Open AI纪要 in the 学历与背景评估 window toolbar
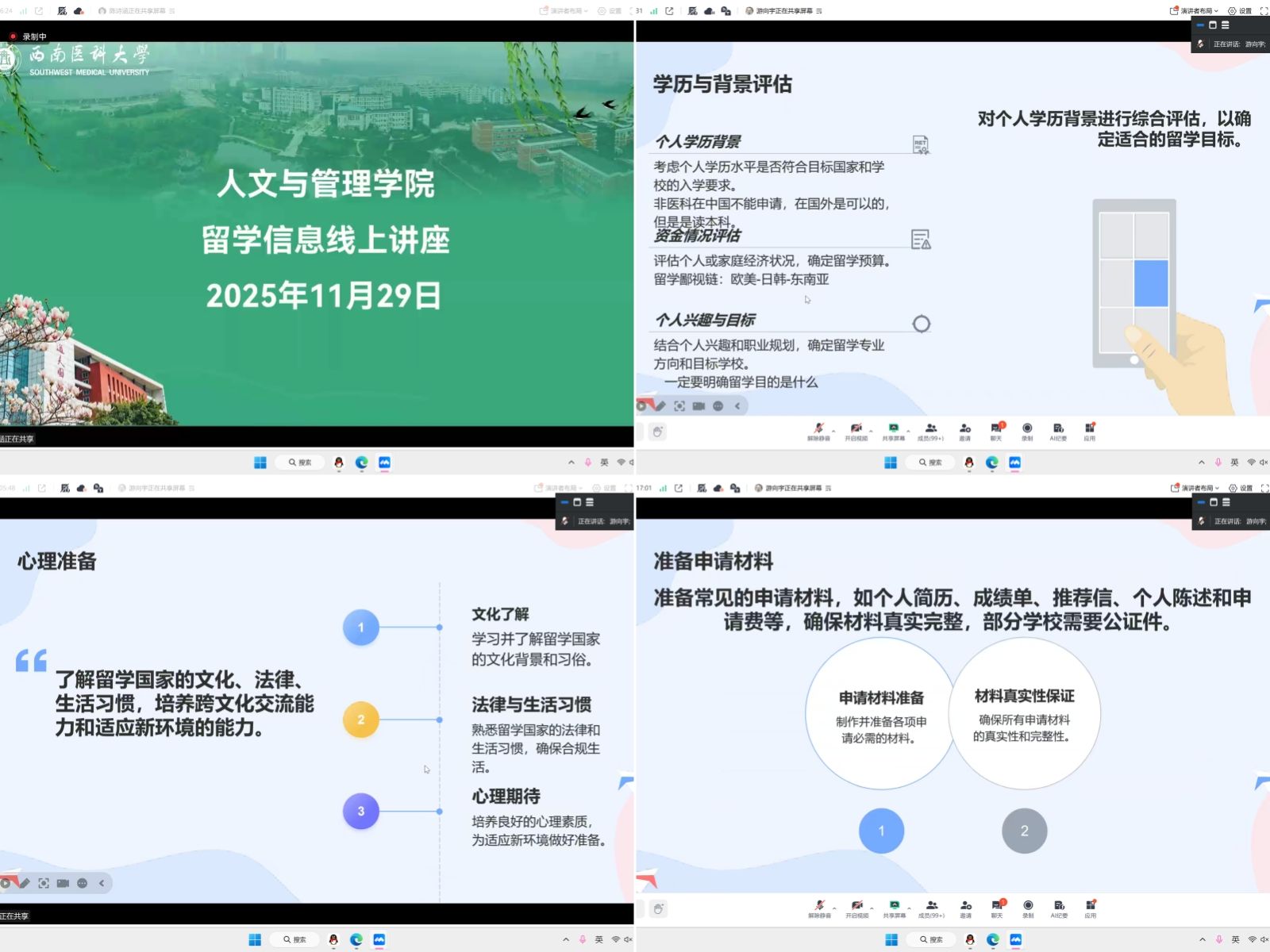The image size is (1270, 952). (1058, 429)
